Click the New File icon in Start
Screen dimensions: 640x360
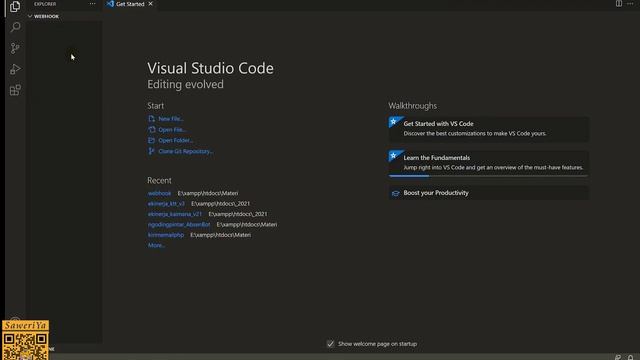click(151, 119)
